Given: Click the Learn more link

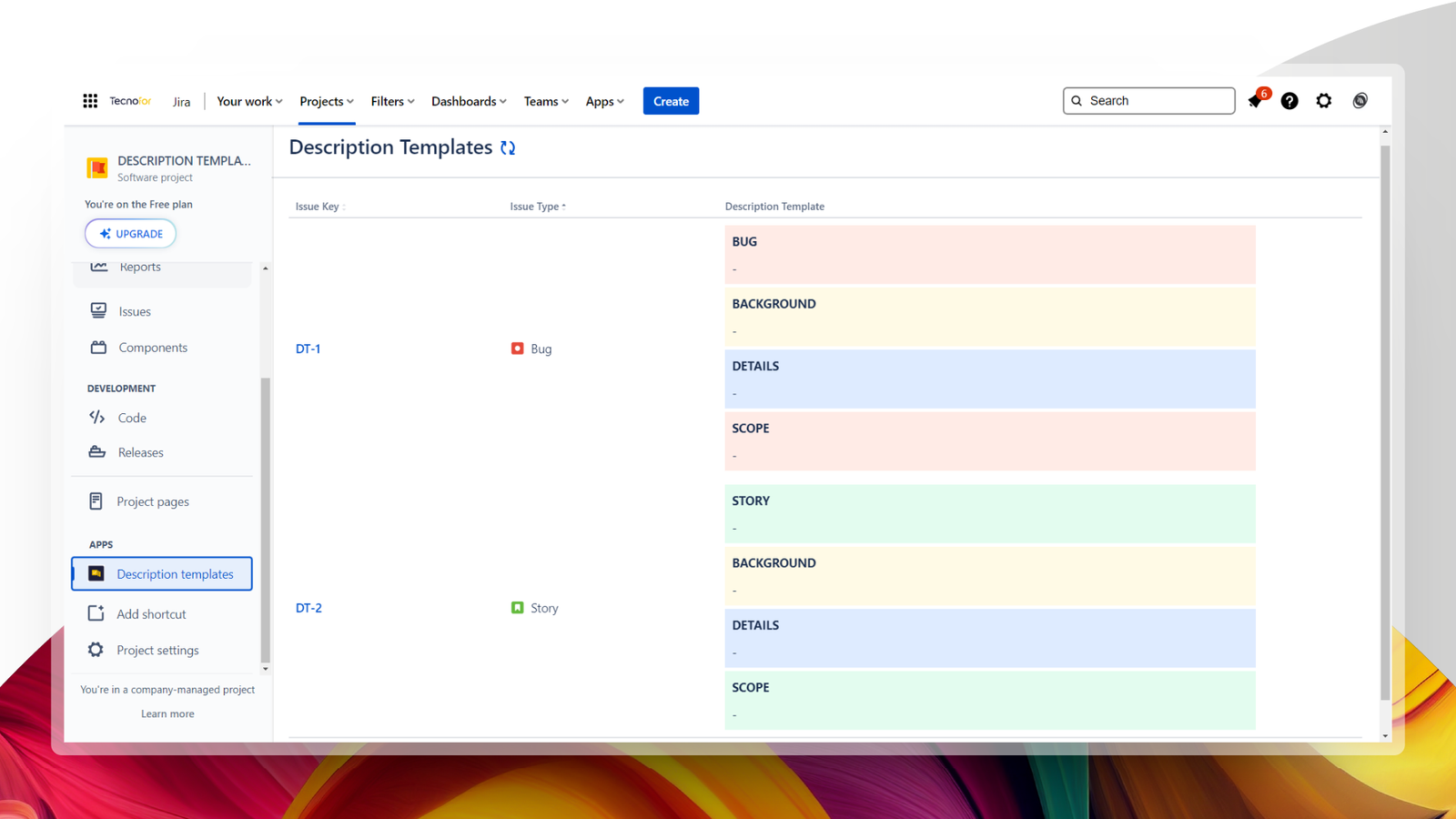Looking at the screenshot, I should tap(167, 713).
